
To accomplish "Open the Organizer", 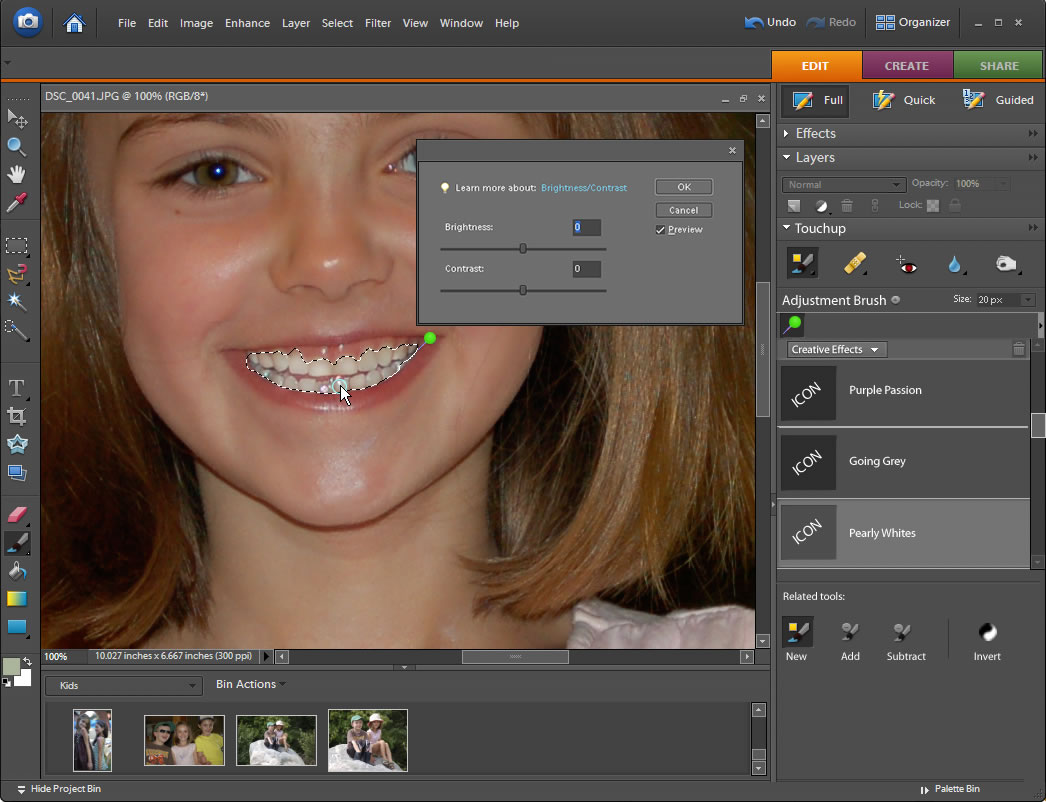I will (912, 23).
